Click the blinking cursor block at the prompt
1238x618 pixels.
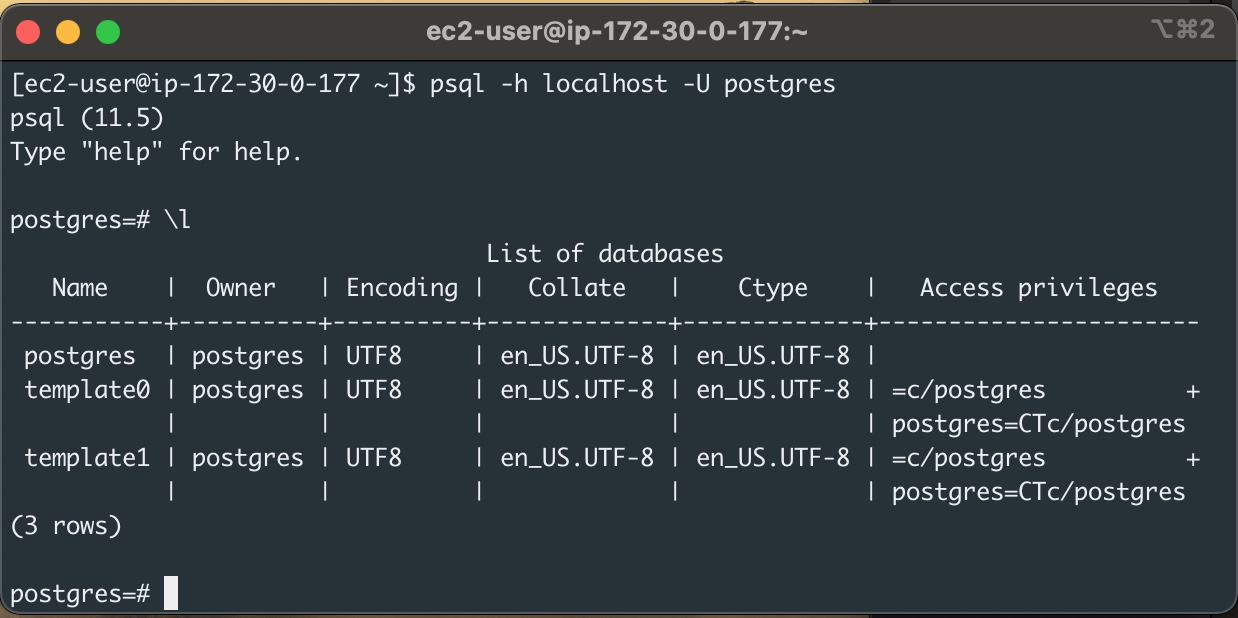coord(172,592)
